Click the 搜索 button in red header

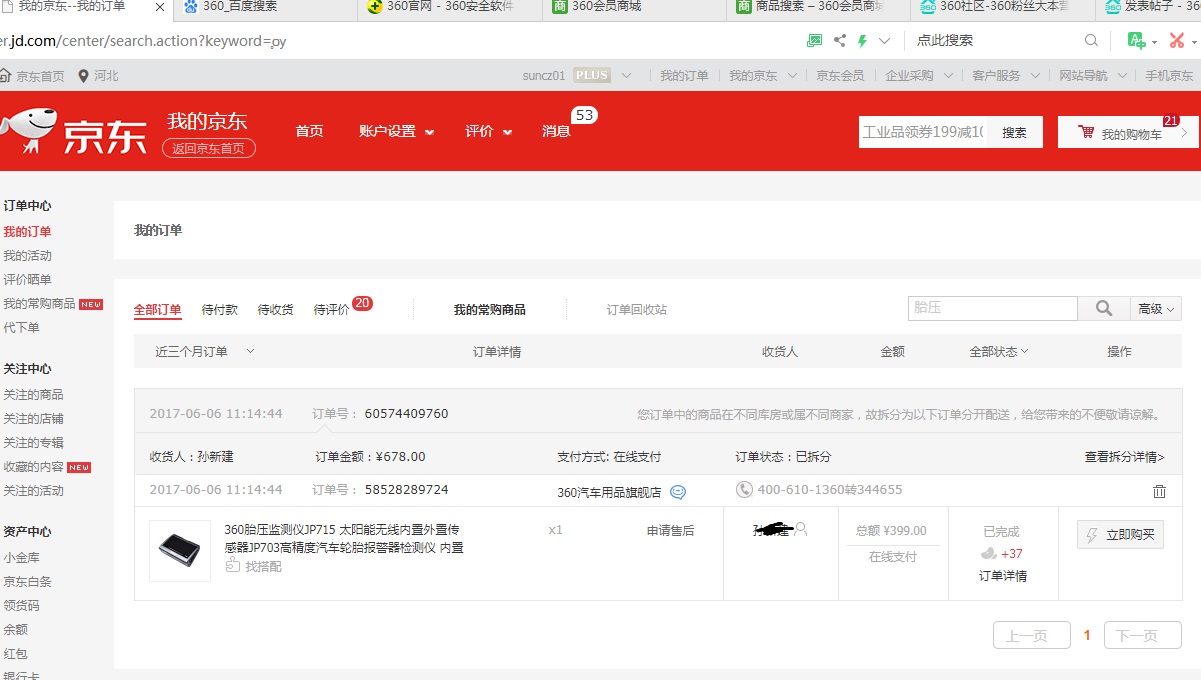click(x=1014, y=132)
